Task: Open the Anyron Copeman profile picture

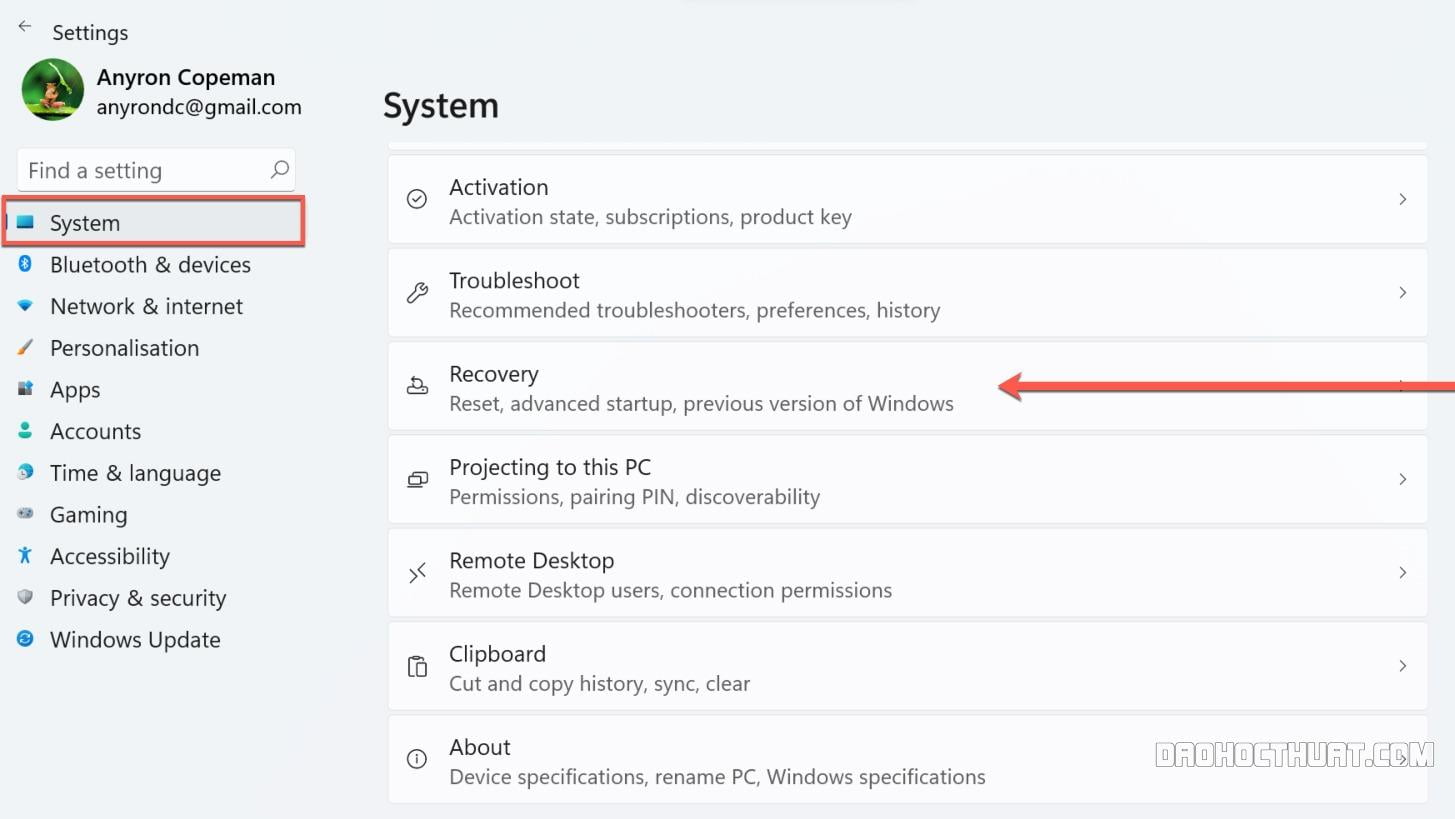Action: click(x=53, y=90)
